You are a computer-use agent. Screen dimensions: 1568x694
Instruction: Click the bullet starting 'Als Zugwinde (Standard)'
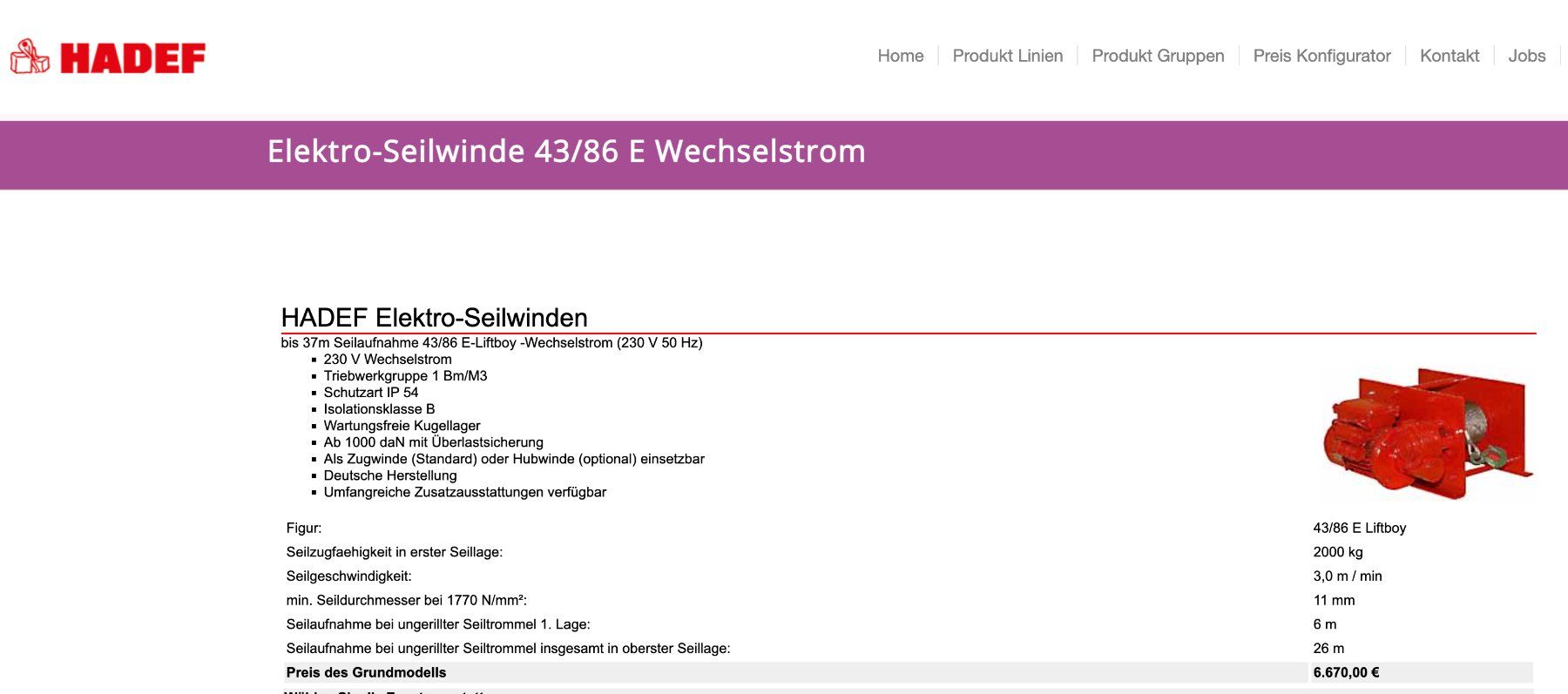pyautogui.click(x=514, y=459)
